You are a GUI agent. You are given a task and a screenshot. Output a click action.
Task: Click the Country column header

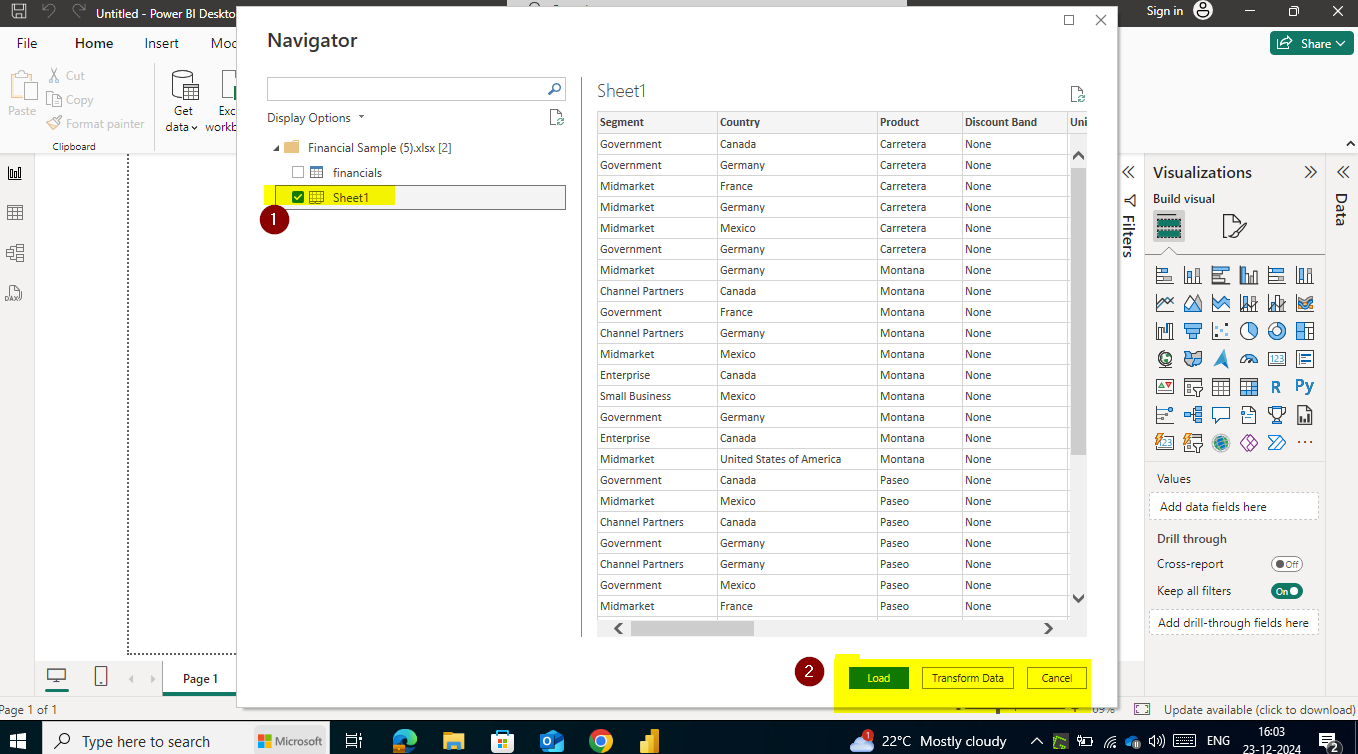[x=797, y=122]
